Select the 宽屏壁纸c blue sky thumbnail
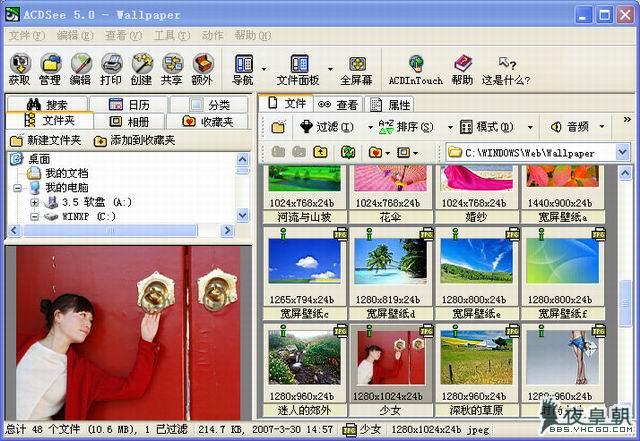This screenshot has width=640, height=441. [304, 273]
